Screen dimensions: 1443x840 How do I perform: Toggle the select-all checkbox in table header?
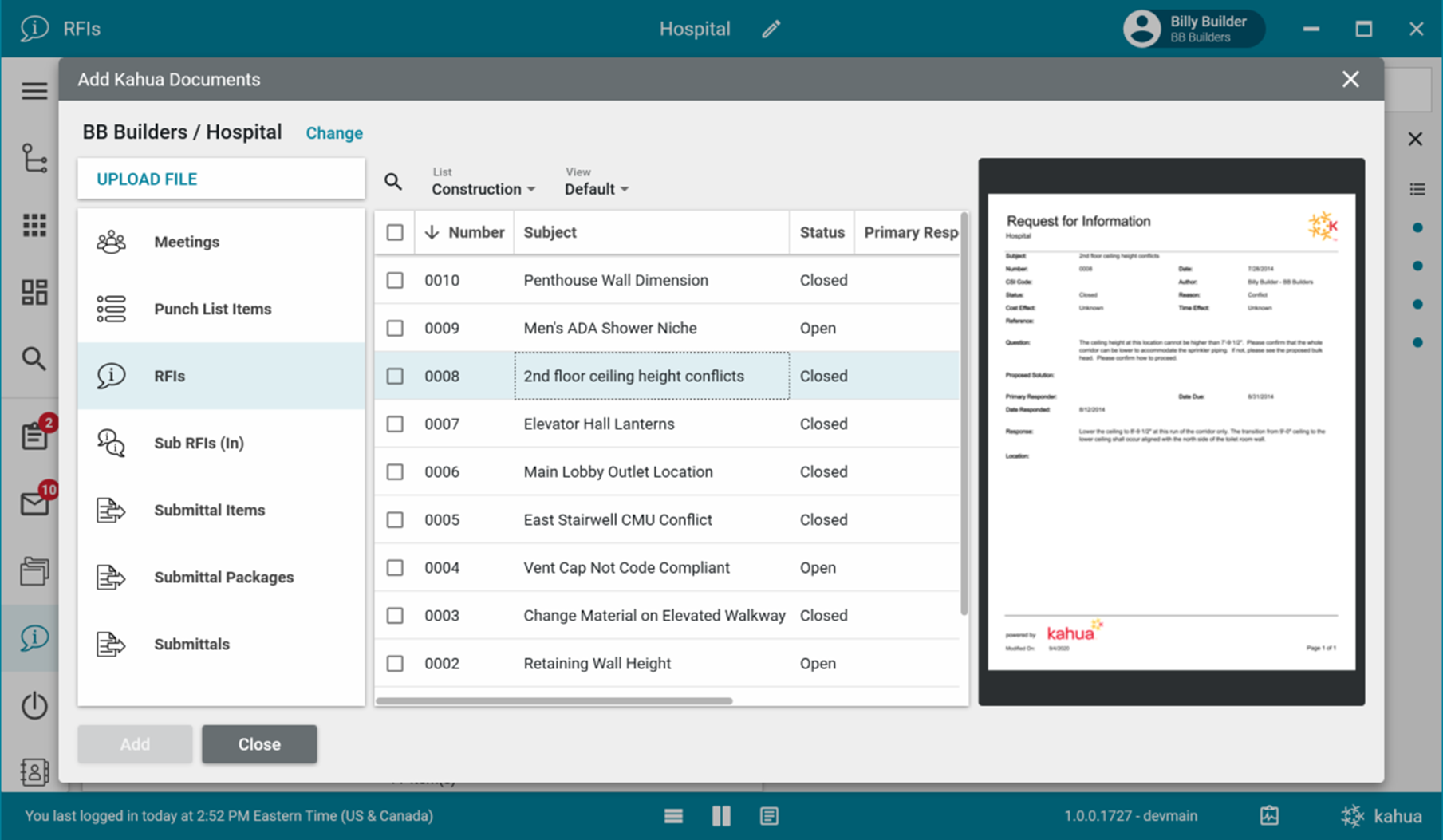pos(395,232)
